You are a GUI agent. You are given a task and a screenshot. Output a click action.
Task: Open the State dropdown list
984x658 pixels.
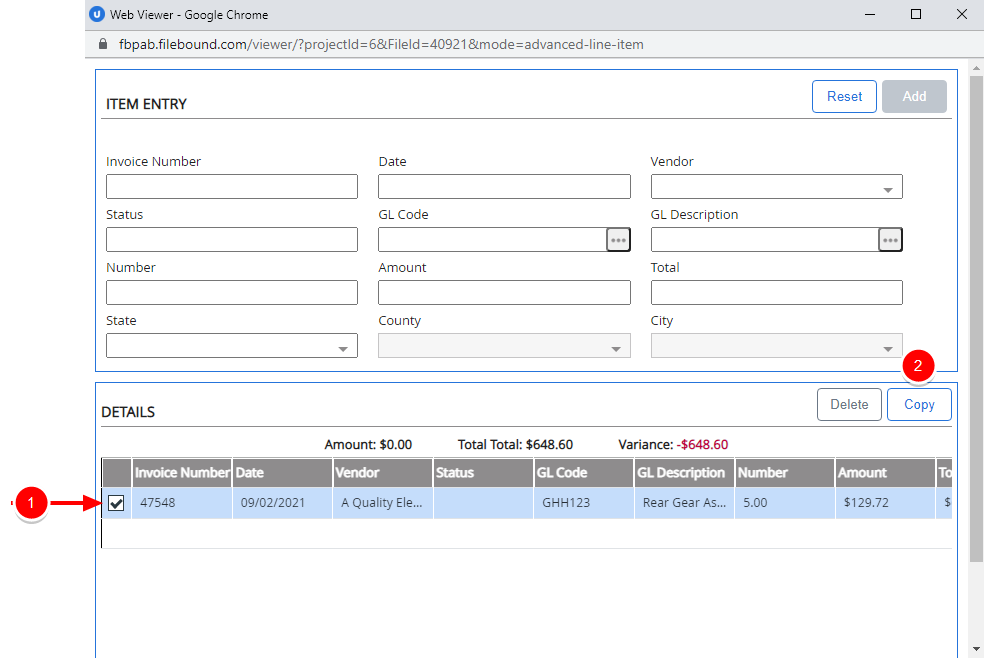click(x=342, y=347)
